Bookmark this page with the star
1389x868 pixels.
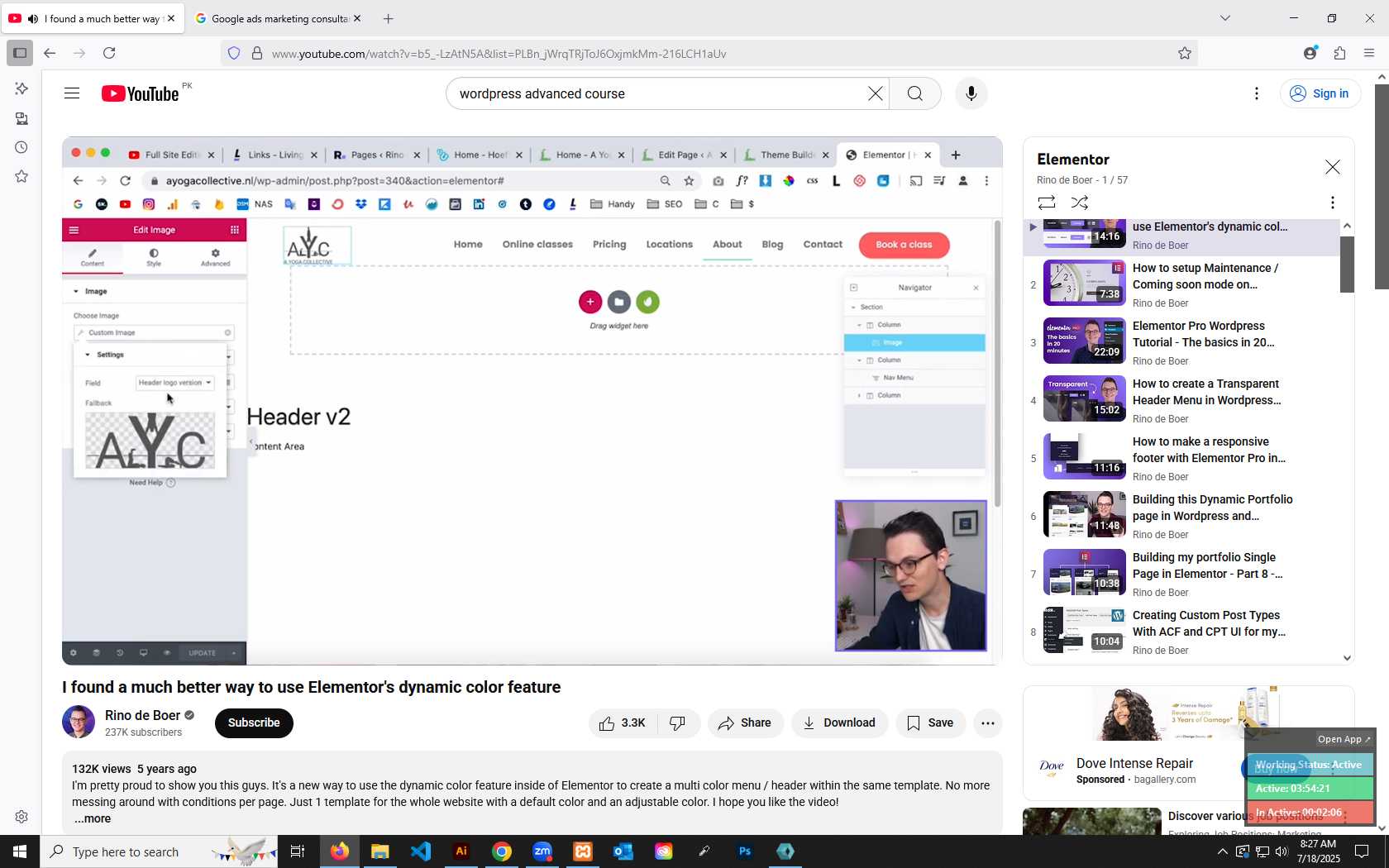pyautogui.click(x=1184, y=53)
